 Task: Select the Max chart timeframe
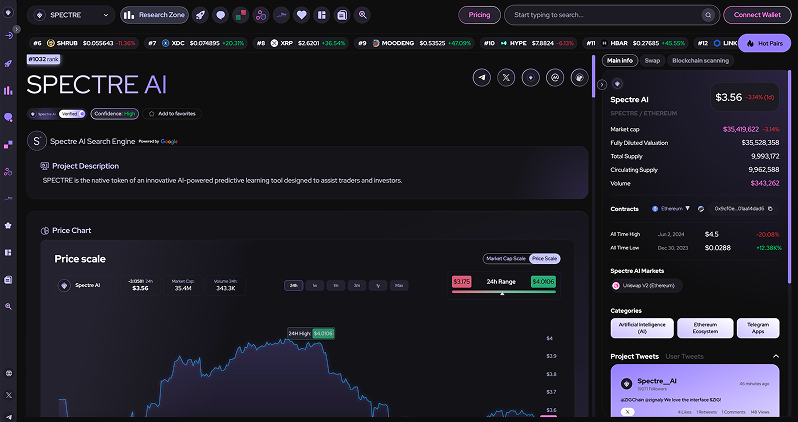(x=399, y=286)
